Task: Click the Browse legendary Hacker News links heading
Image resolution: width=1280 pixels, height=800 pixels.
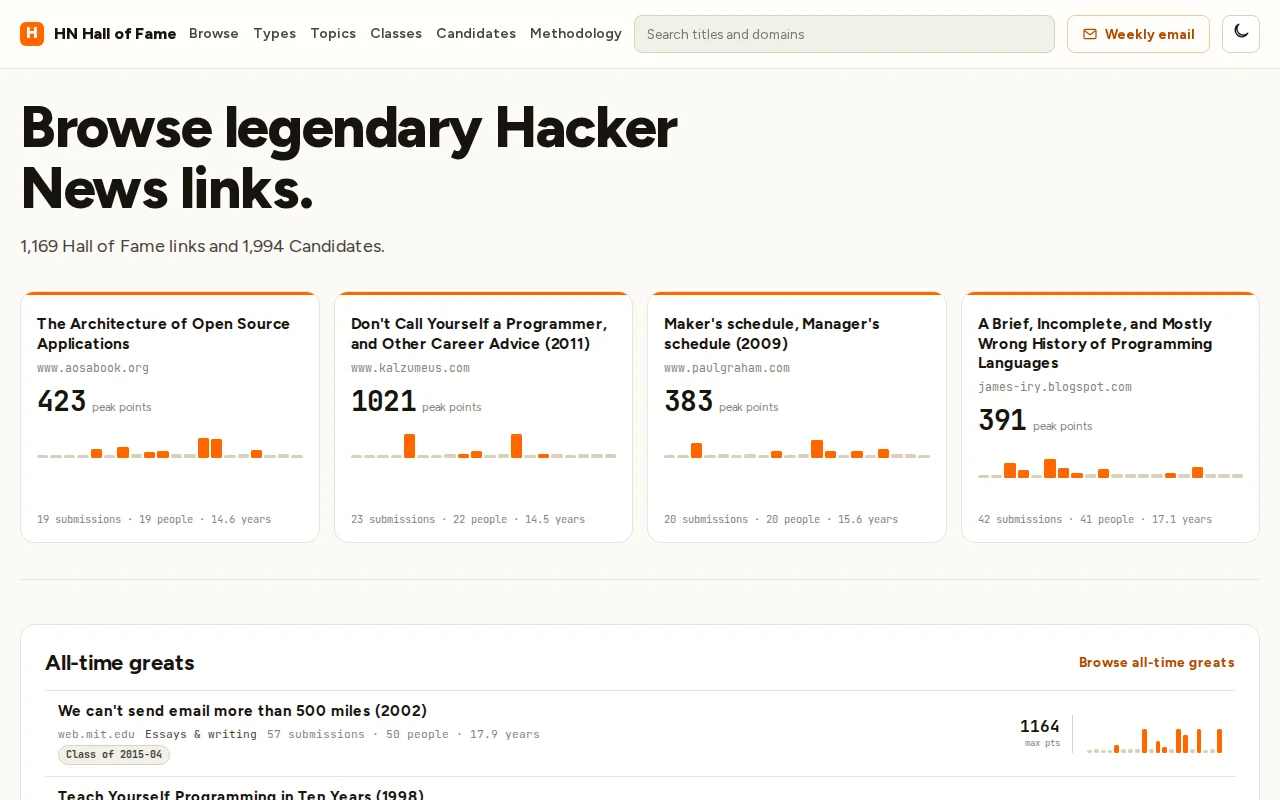Action: [x=349, y=157]
